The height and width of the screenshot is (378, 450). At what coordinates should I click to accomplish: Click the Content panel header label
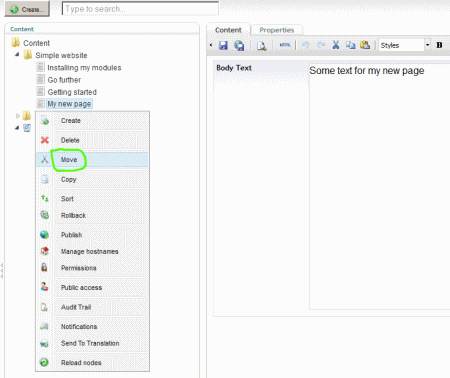coord(22,29)
